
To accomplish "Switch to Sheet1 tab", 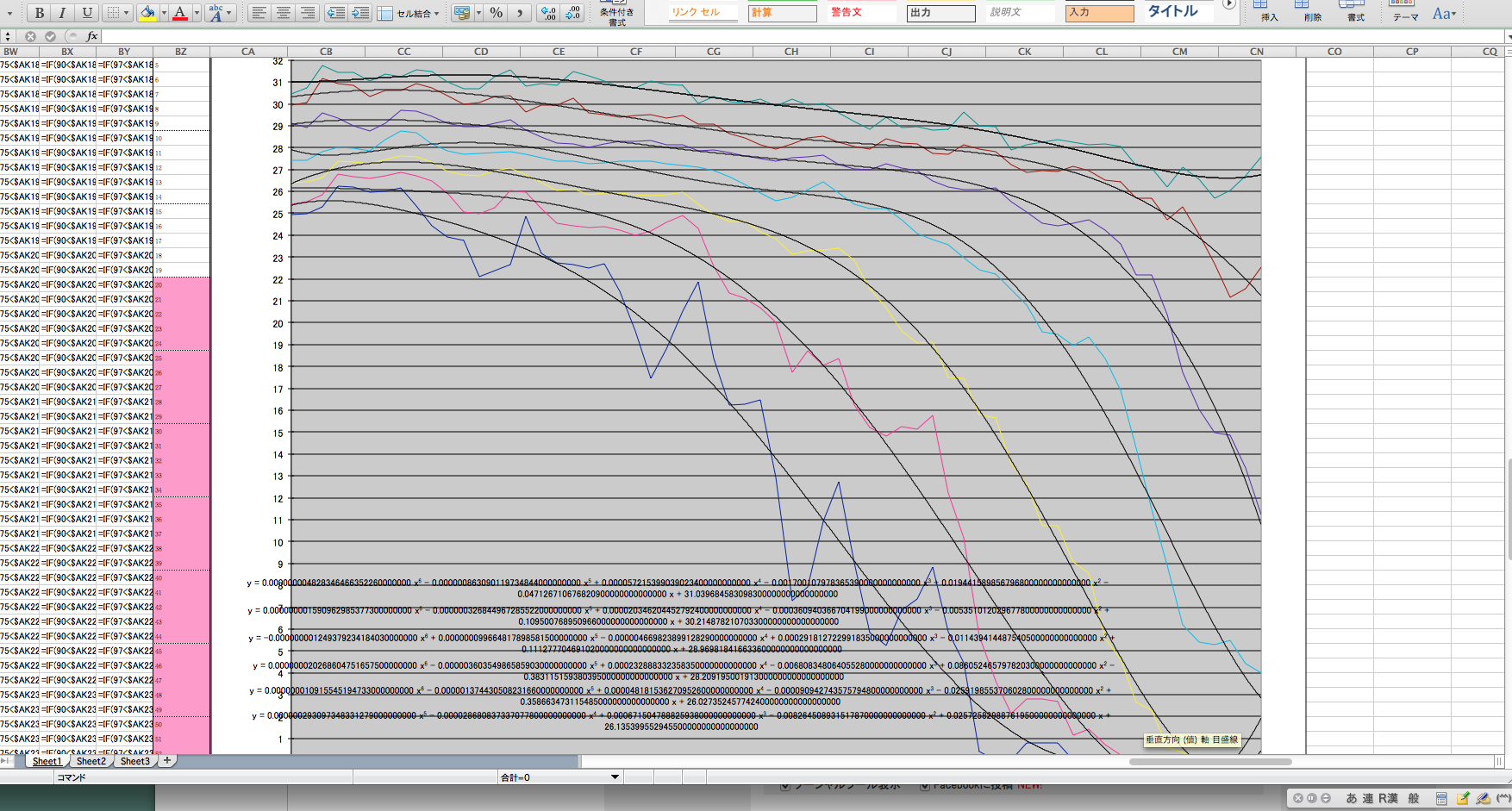I will [x=47, y=761].
